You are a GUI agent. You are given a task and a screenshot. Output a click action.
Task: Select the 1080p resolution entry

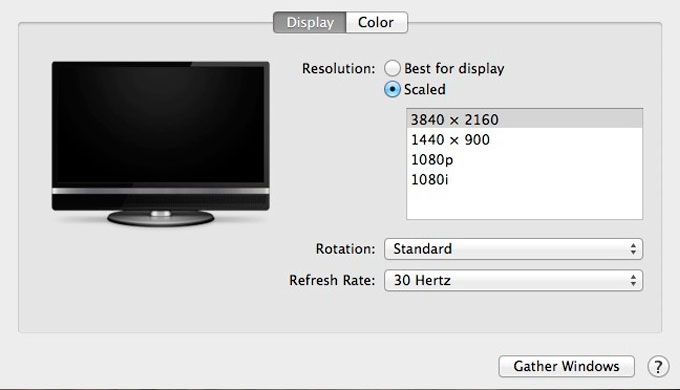pyautogui.click(x=524, y=160)
